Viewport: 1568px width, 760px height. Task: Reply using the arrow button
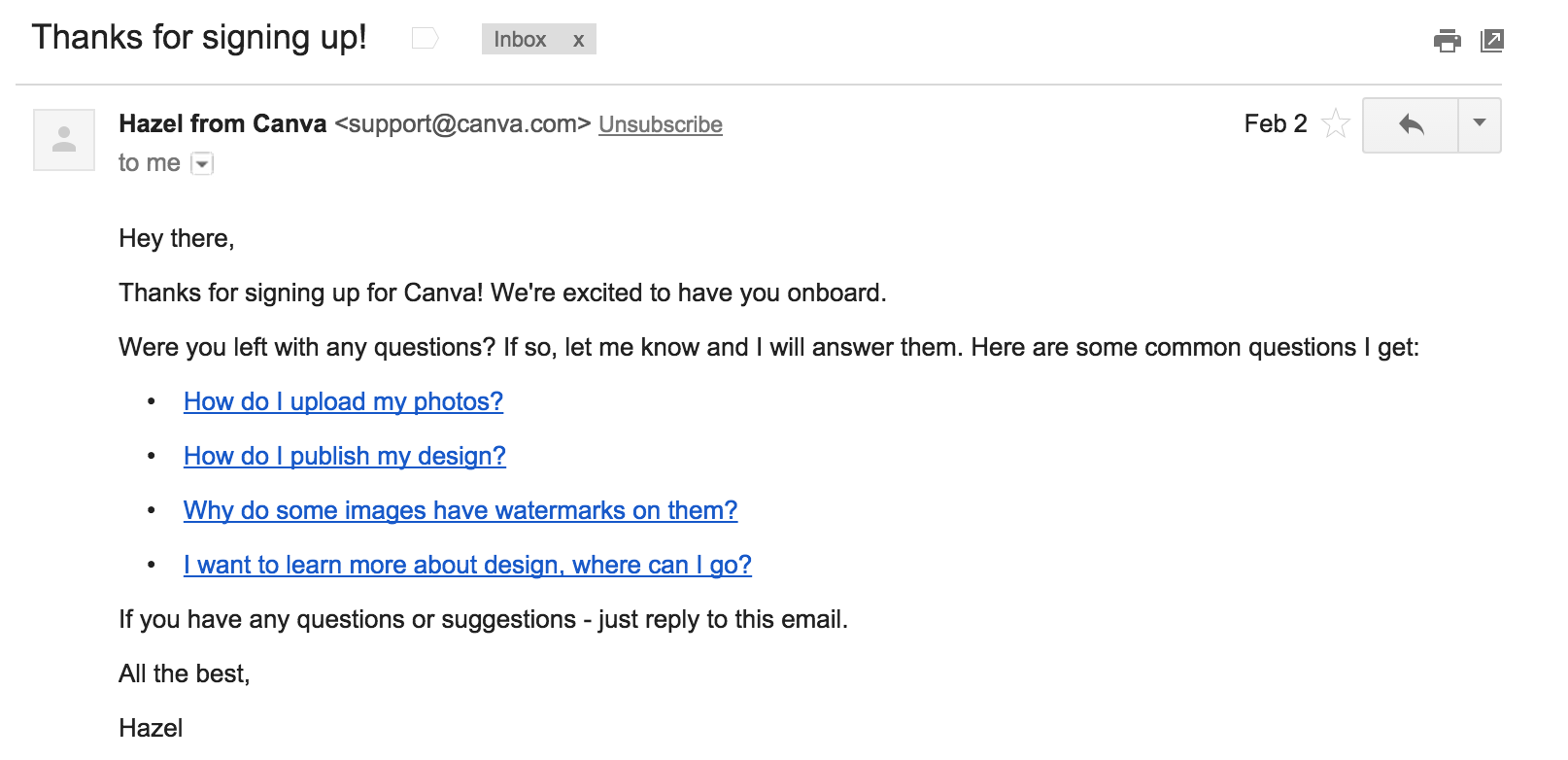1411,125
